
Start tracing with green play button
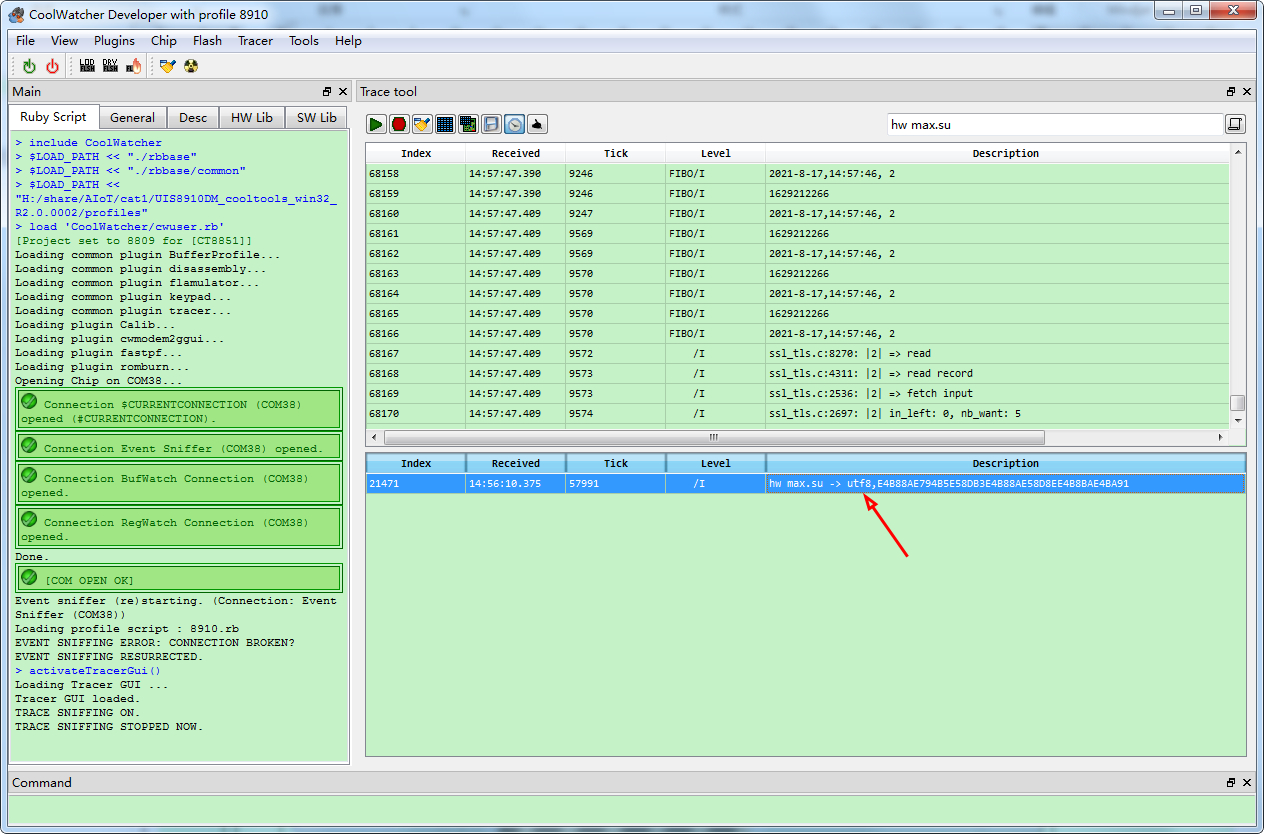tap(376, 124)
